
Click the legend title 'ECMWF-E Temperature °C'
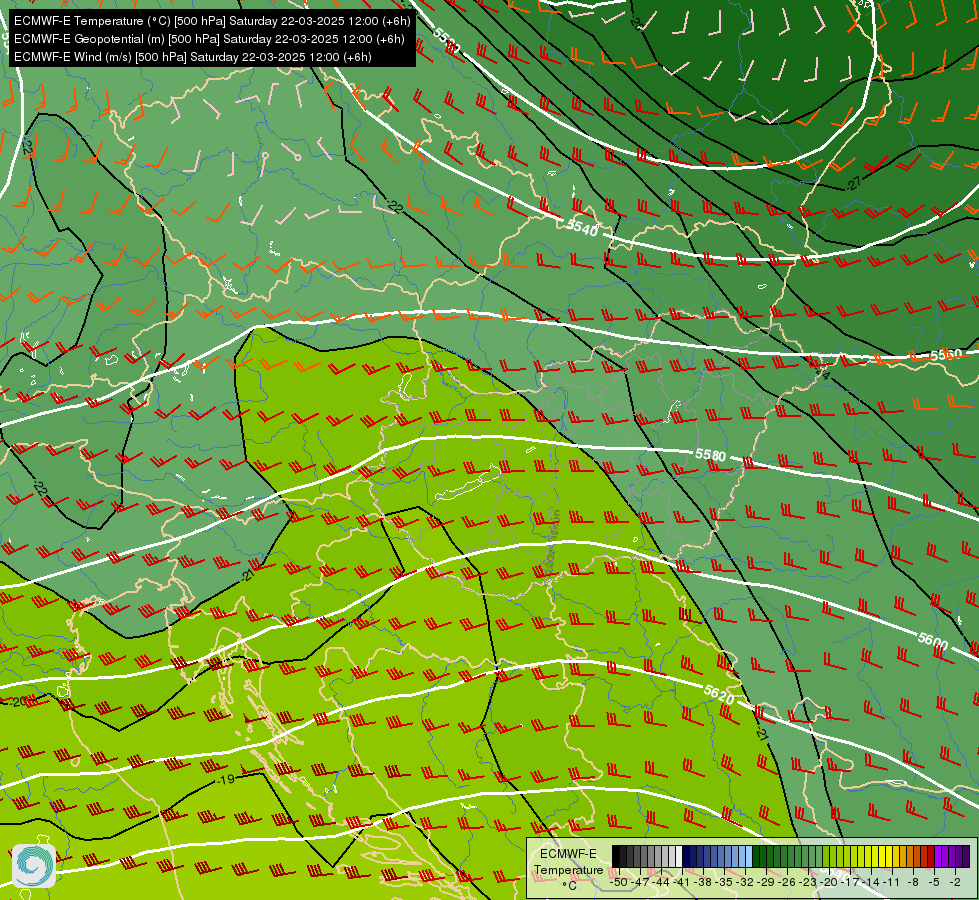tap(568, 869)
